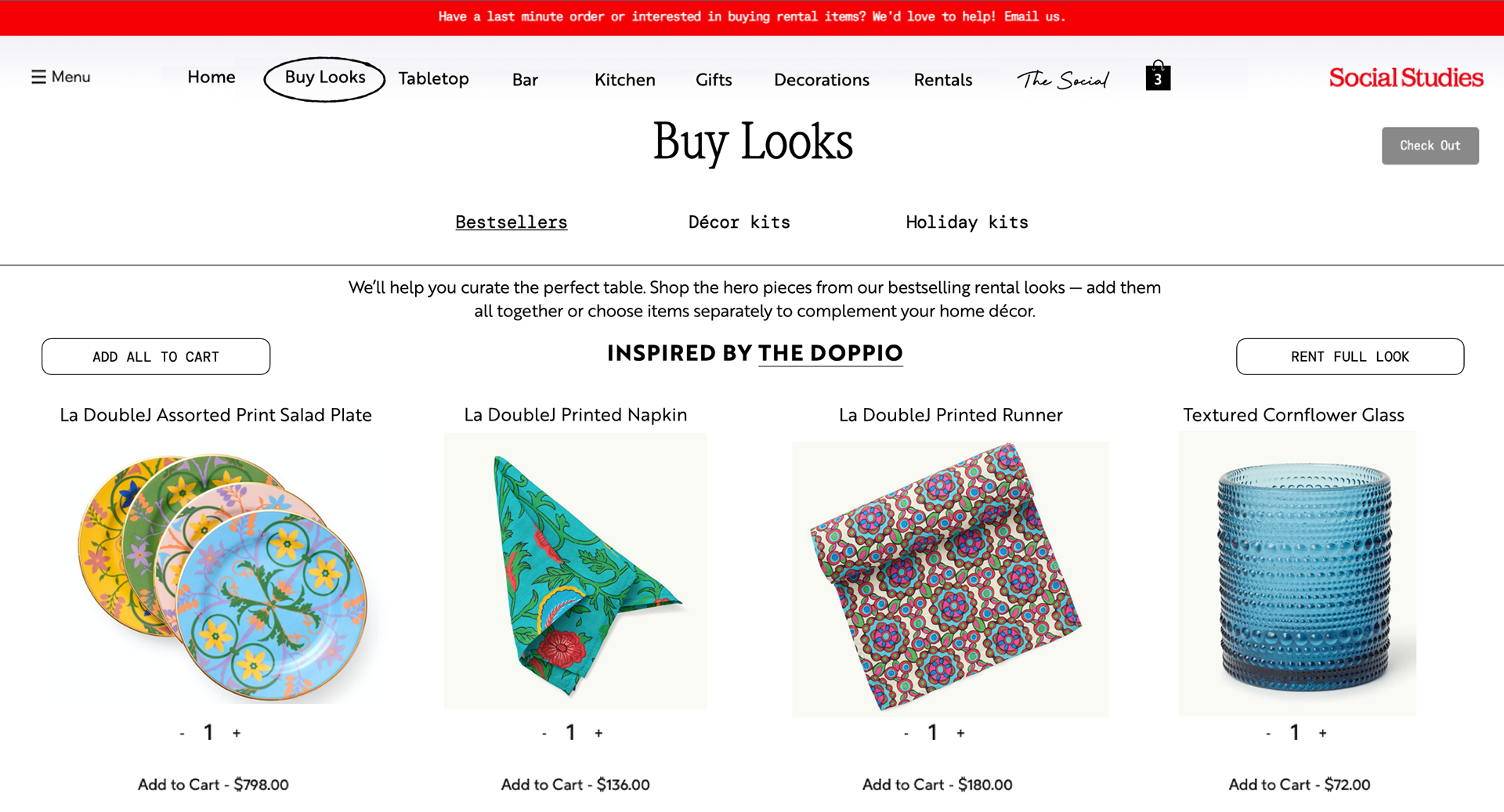Switch to the Décor kits tab

point(739,222)
